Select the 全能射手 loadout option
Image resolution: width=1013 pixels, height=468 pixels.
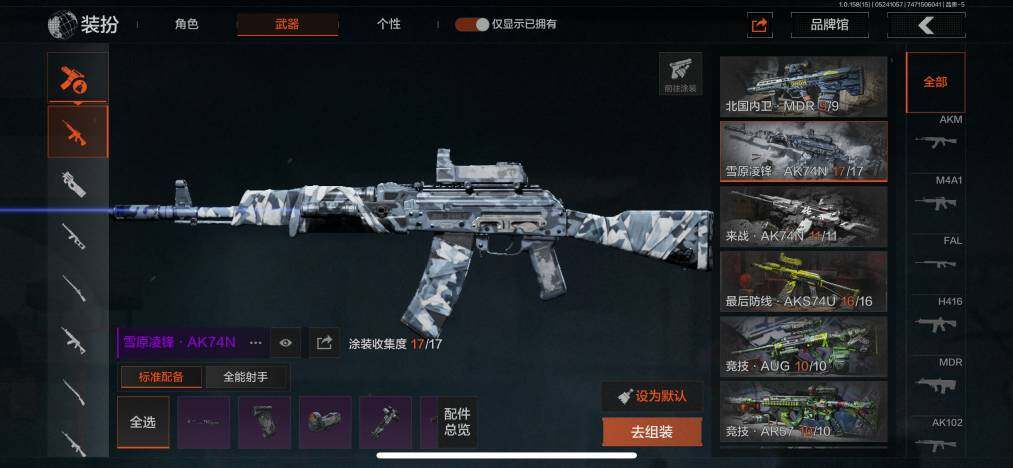(x=245, y=377)
